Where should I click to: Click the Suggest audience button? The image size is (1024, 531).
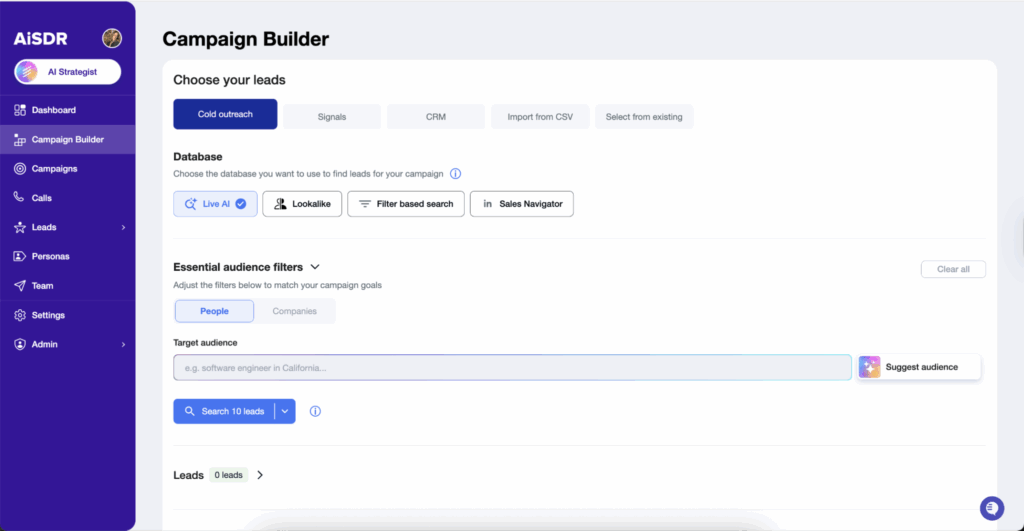(x=919, y=367)
